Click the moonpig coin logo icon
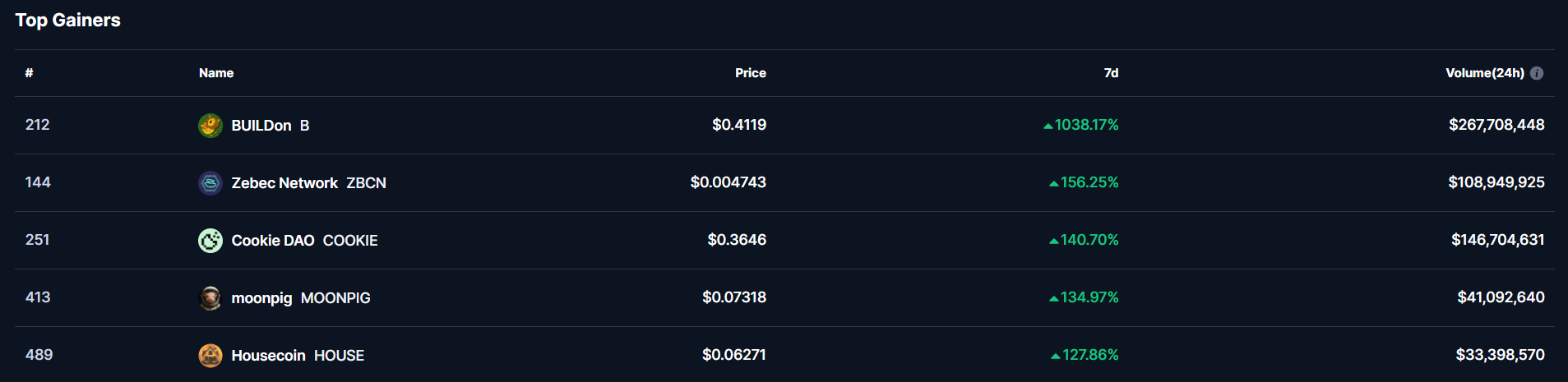Screen dimensions: 1568x382 210,298
